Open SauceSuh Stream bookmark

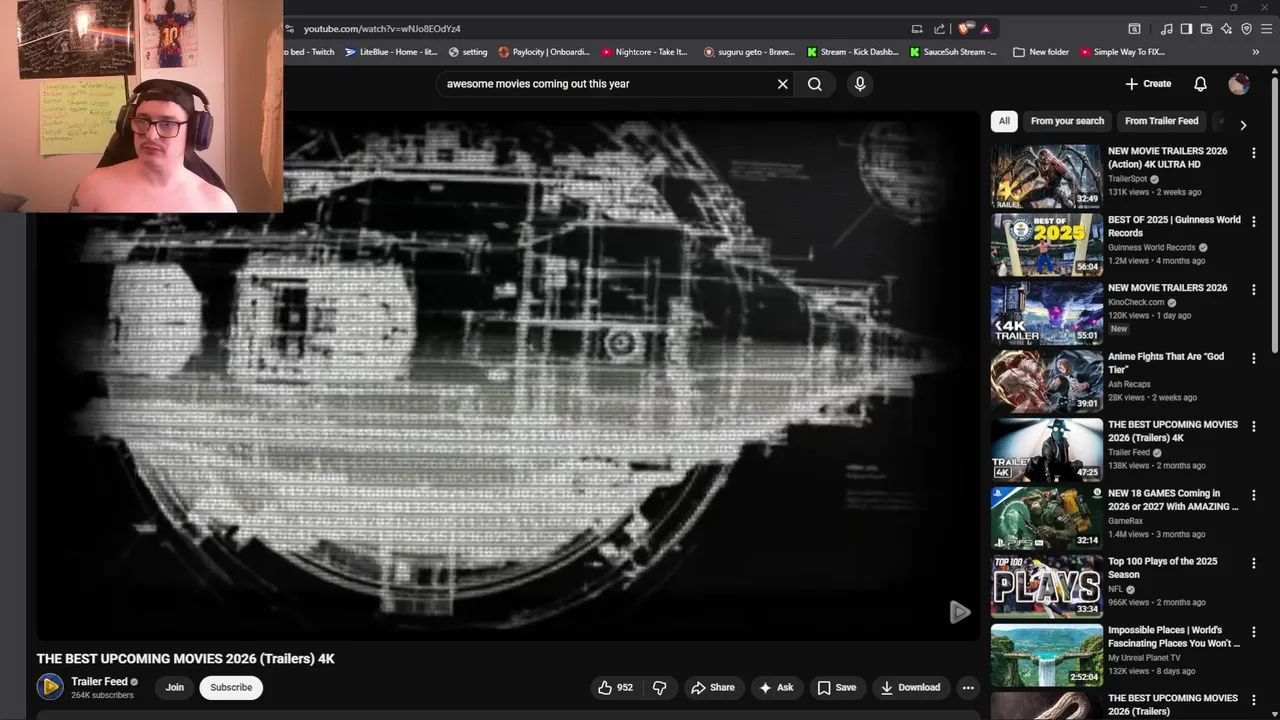click(953, 52)
